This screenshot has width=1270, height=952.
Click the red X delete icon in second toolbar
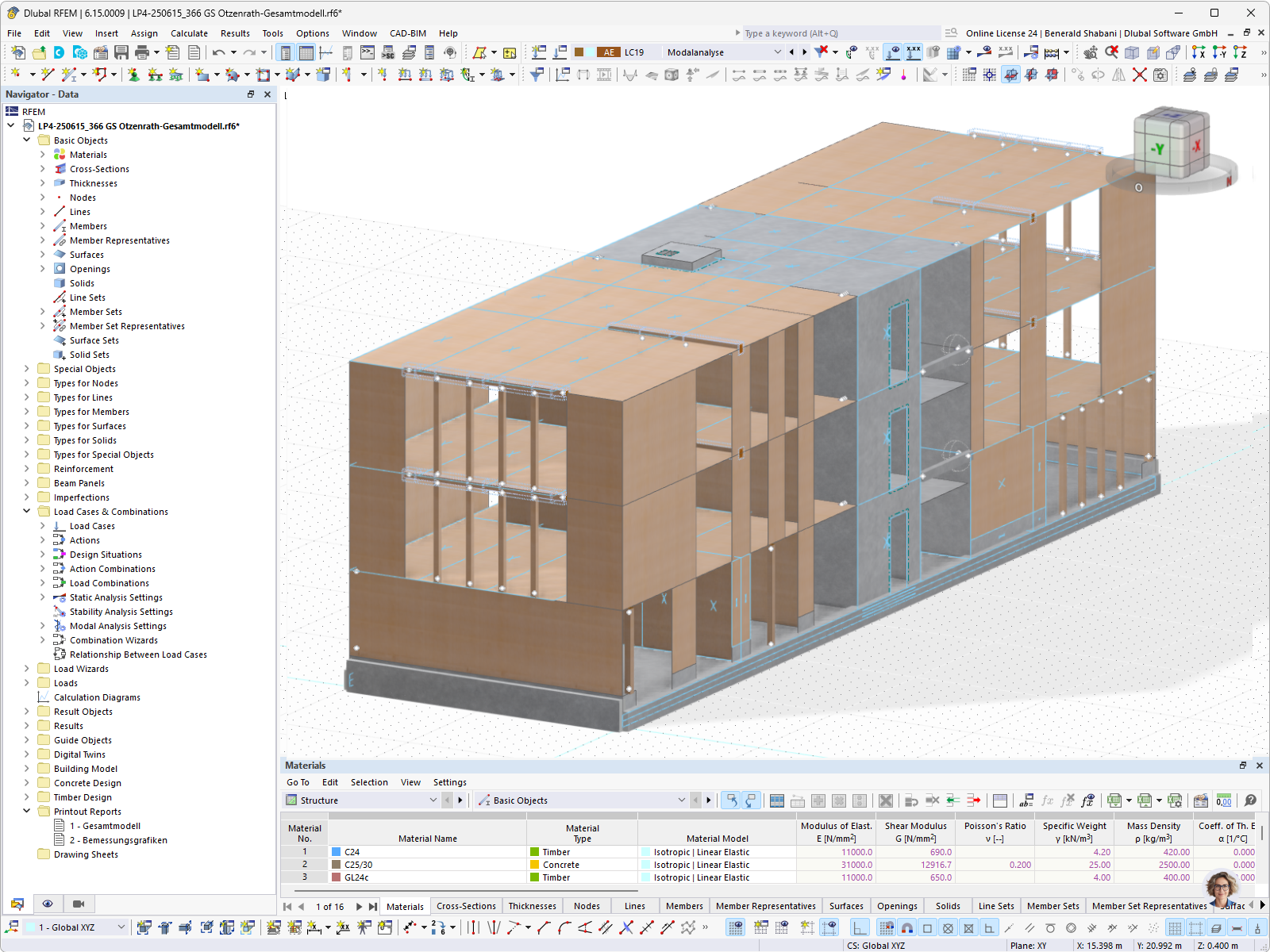point(1140,75)
